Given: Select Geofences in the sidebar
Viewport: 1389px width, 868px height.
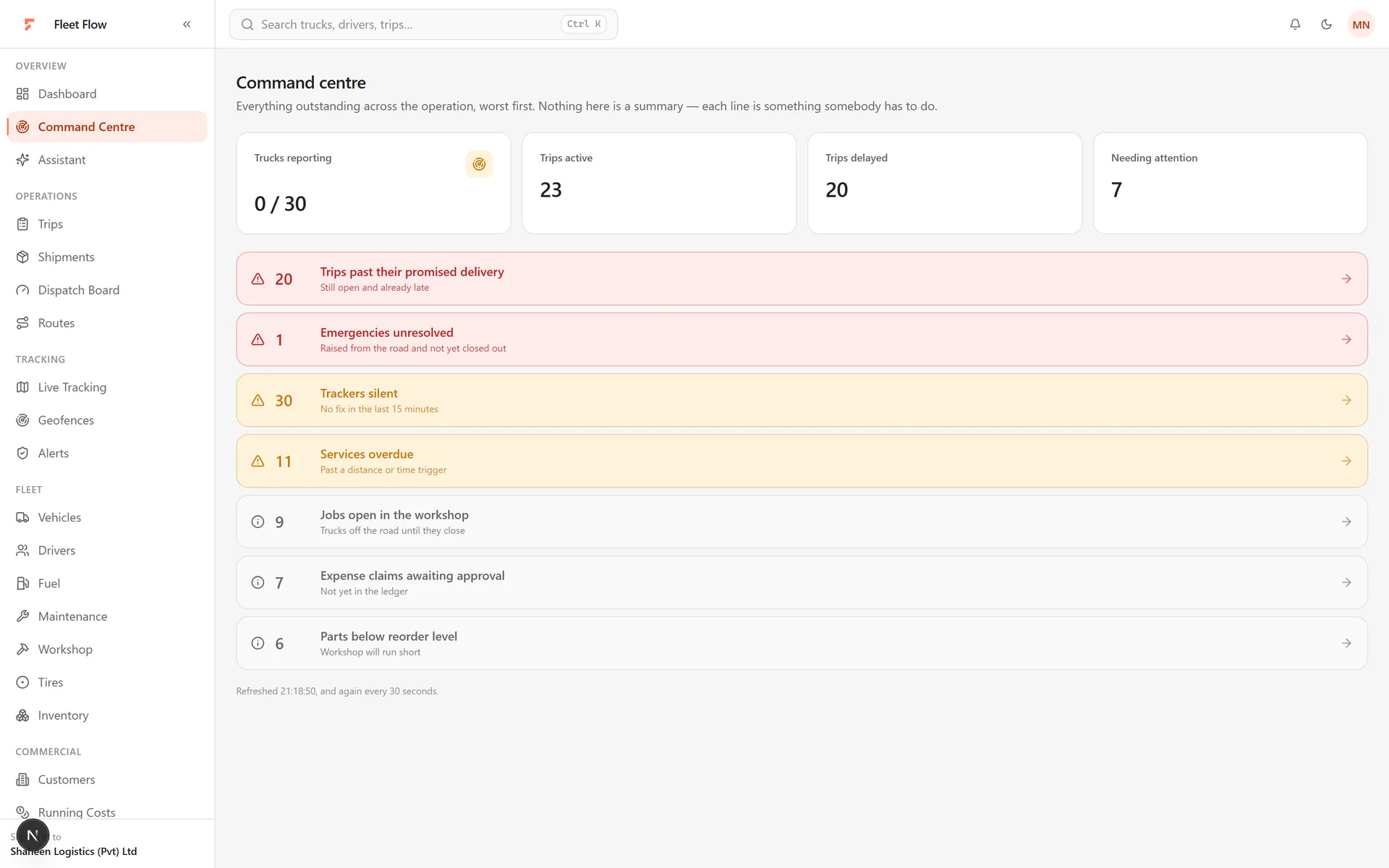Looking at the screenshot, I should [107, 420].
